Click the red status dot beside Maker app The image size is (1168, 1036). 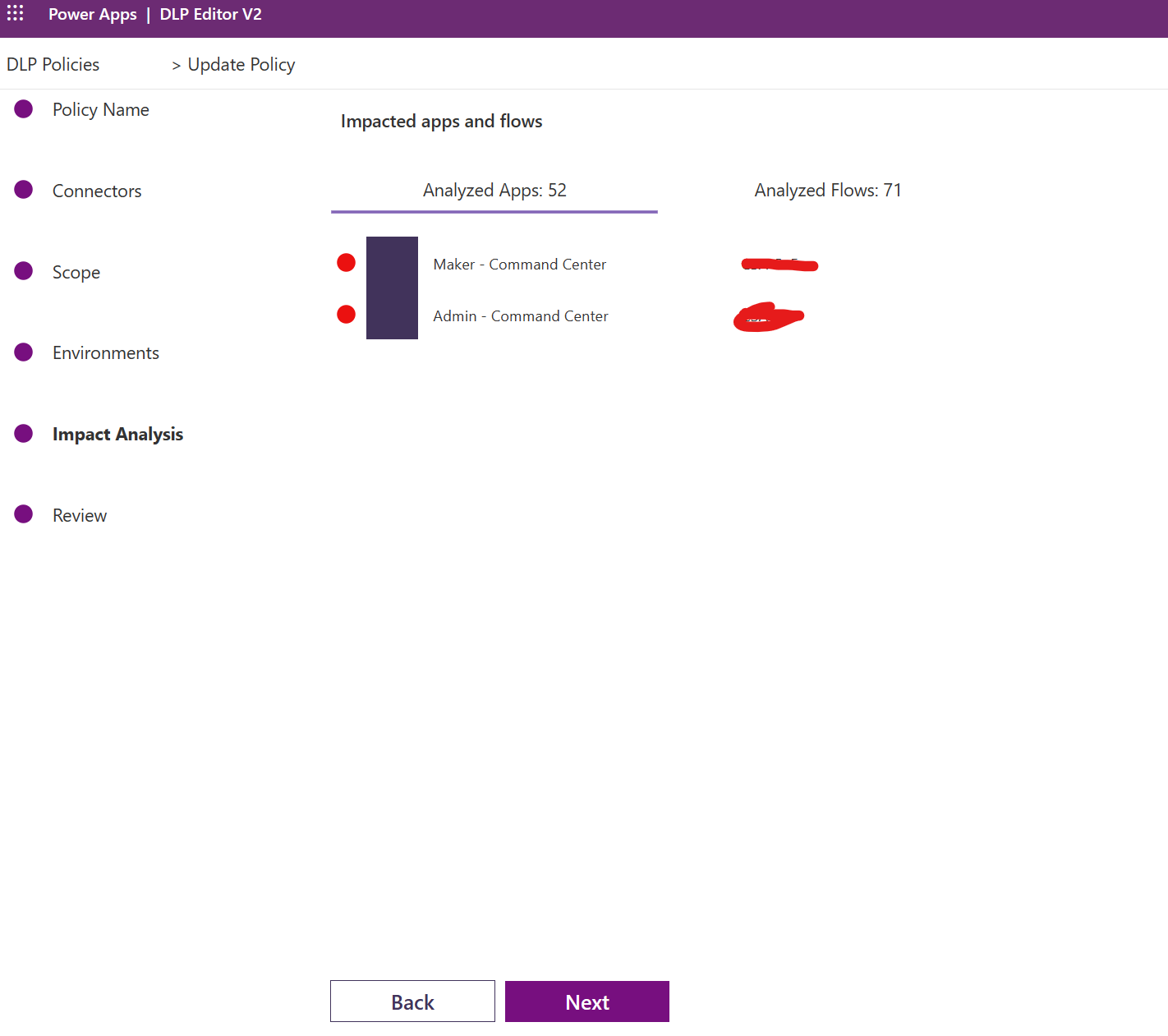pos(346,262)
